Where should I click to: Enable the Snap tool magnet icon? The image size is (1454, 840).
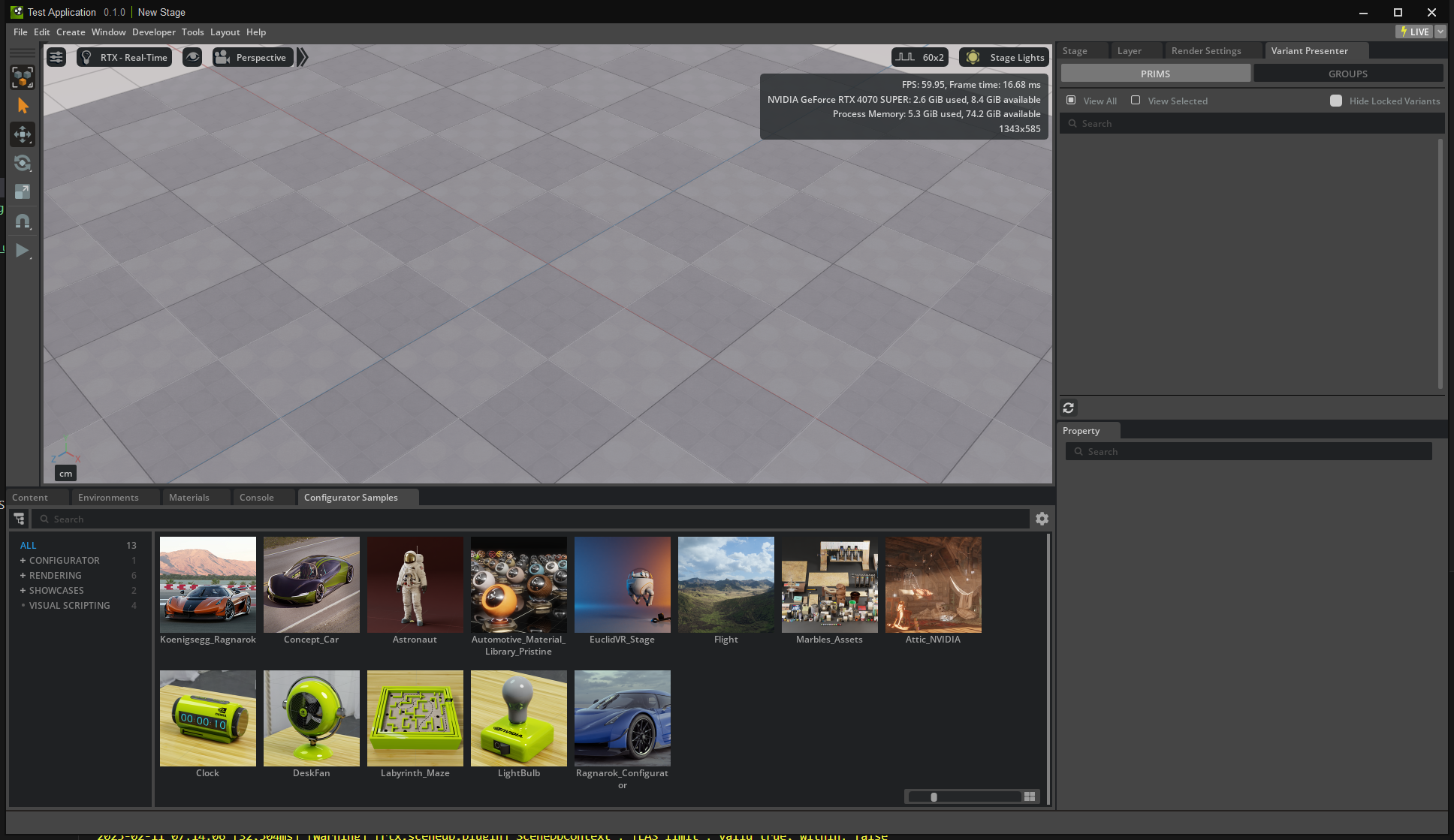point(22,221)
